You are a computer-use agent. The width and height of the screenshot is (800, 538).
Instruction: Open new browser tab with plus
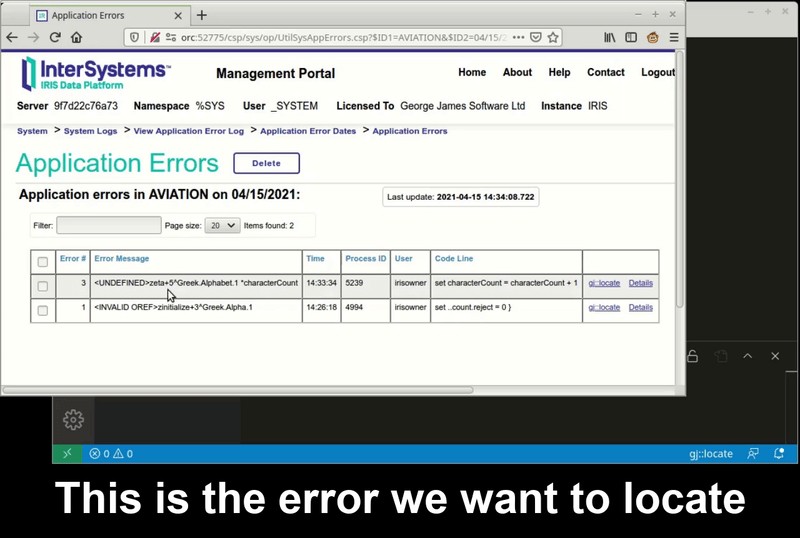point(201,15)
